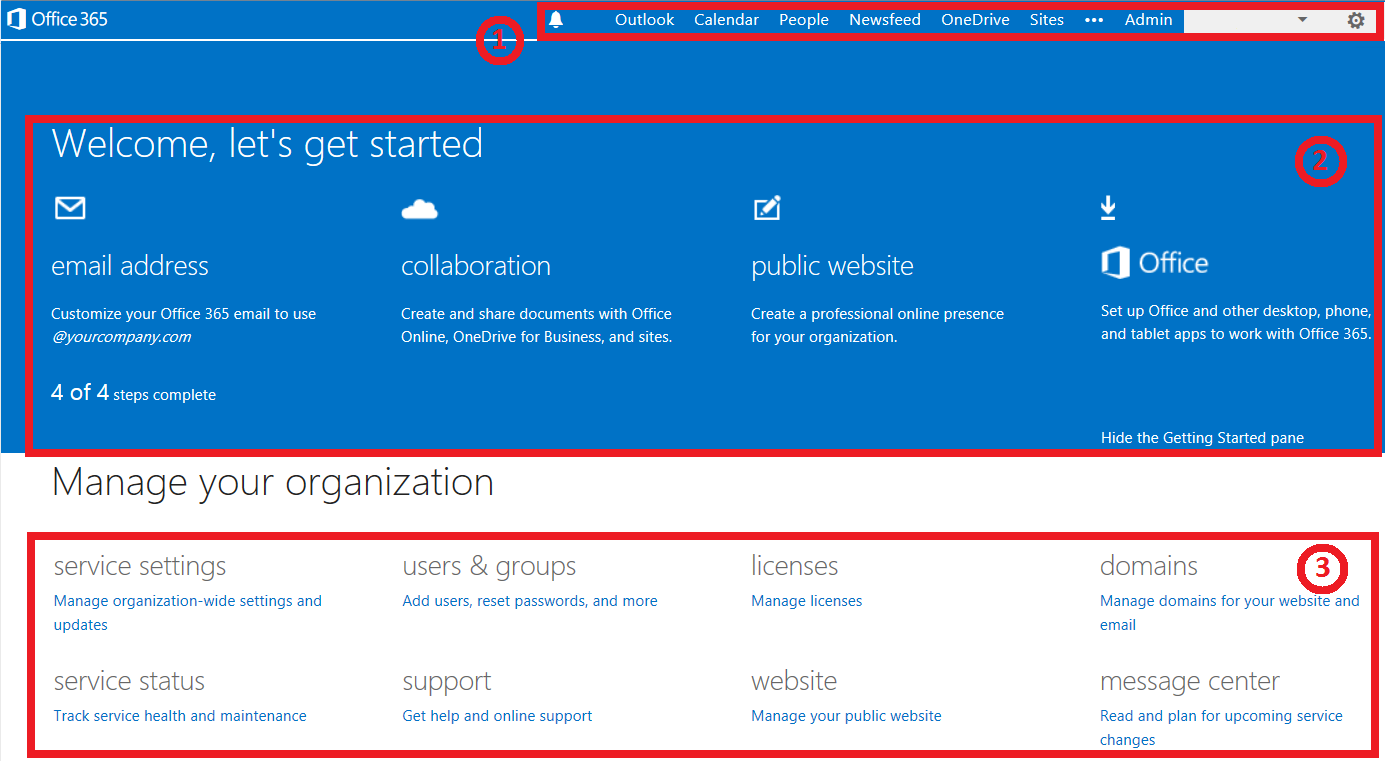Open the settings gear icon
Viewport: 1385px width, 761px height.
(1356, 20)
